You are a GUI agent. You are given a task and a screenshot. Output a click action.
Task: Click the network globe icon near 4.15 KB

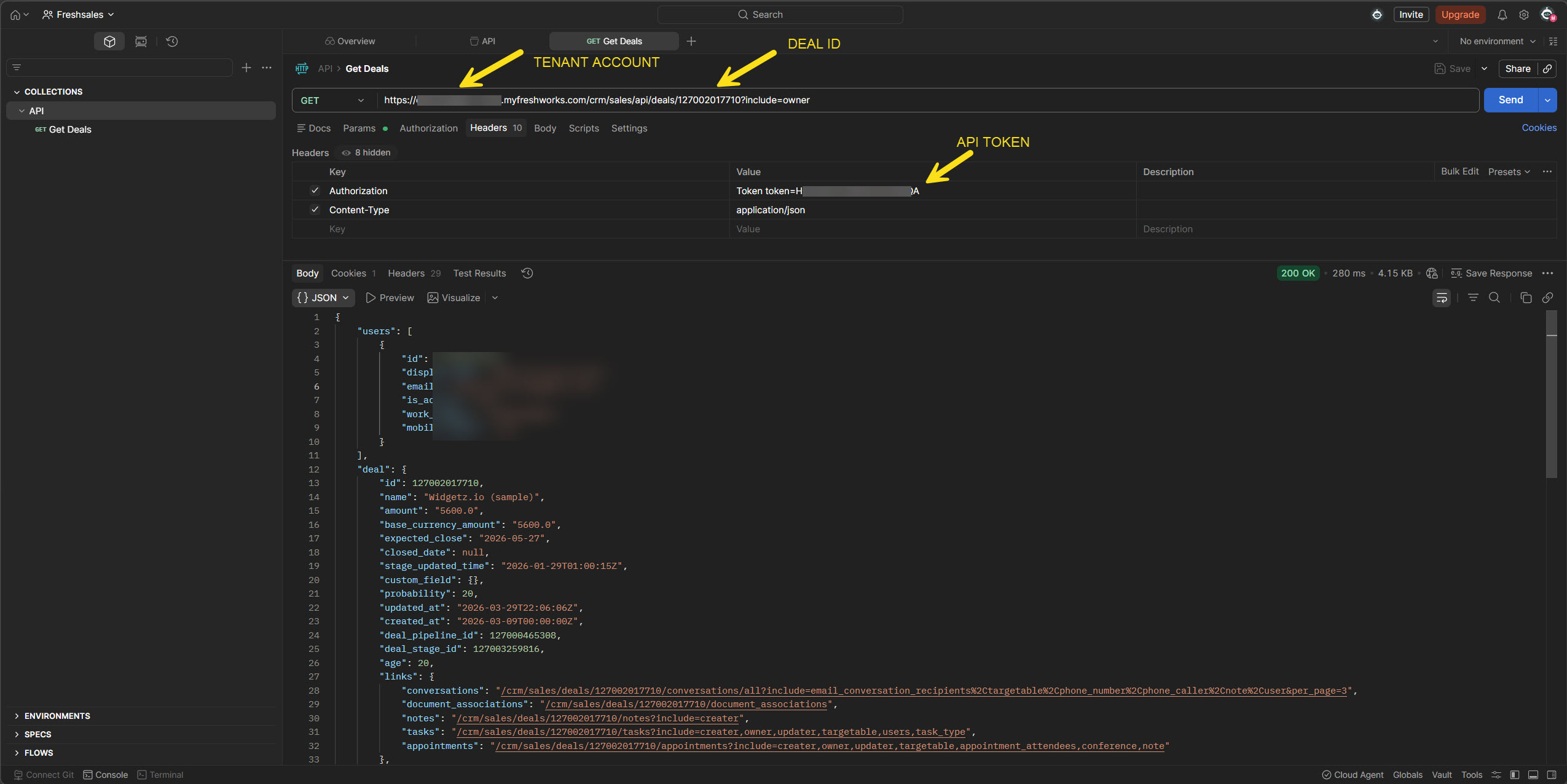[x=1432, y=273]
